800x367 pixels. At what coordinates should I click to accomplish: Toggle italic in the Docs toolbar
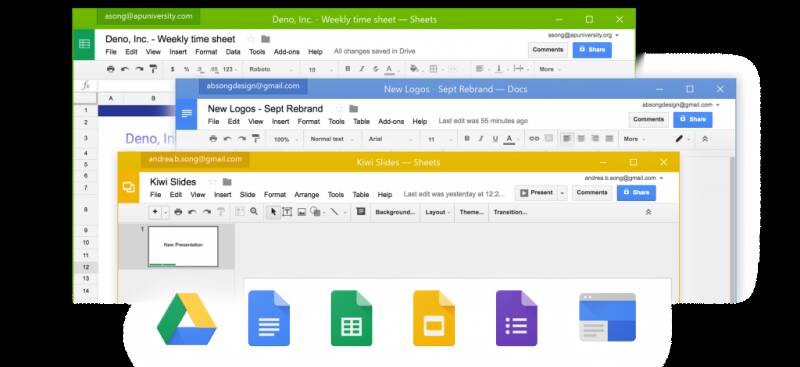tap(481, 139)
